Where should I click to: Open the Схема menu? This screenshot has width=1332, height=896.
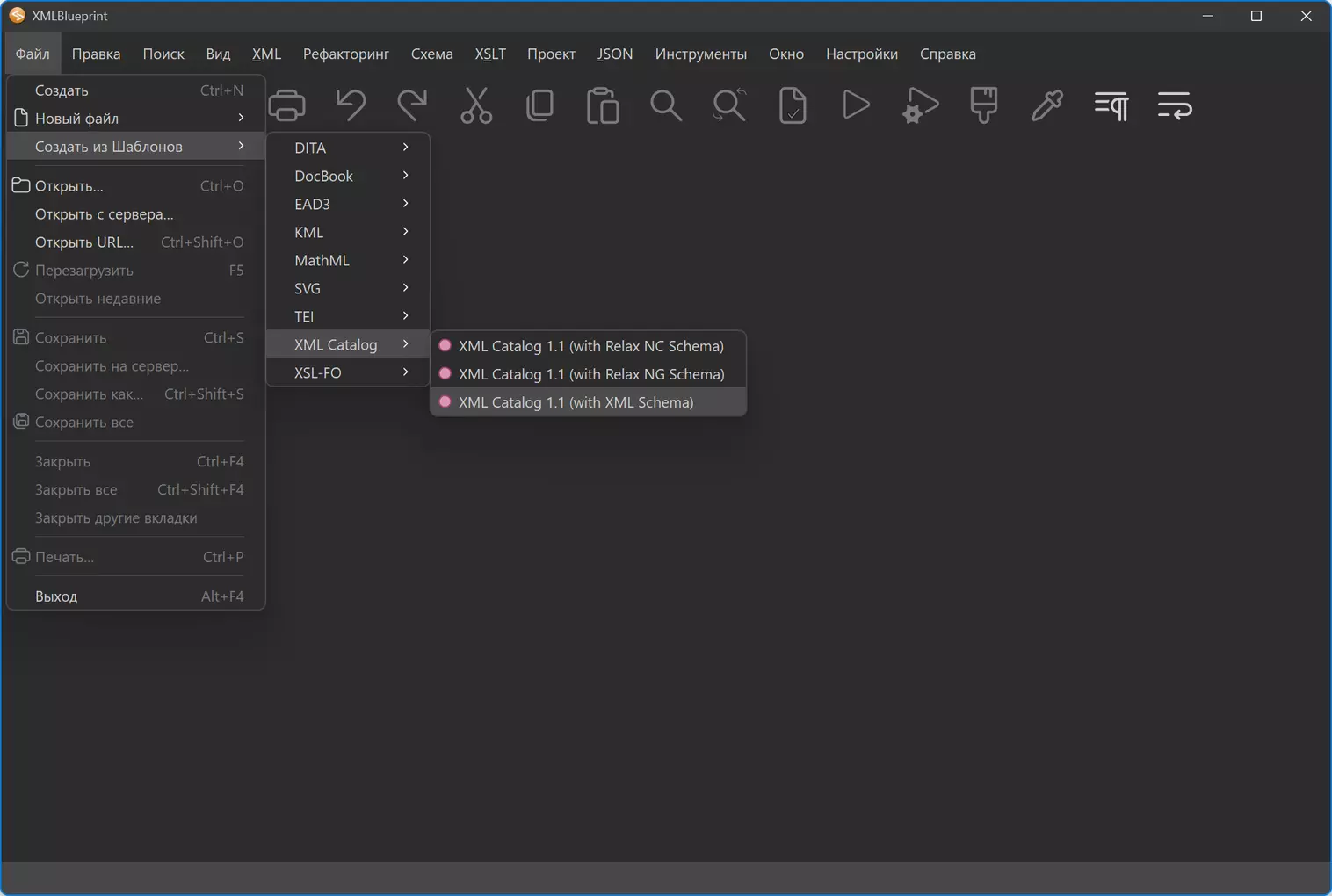432,54
